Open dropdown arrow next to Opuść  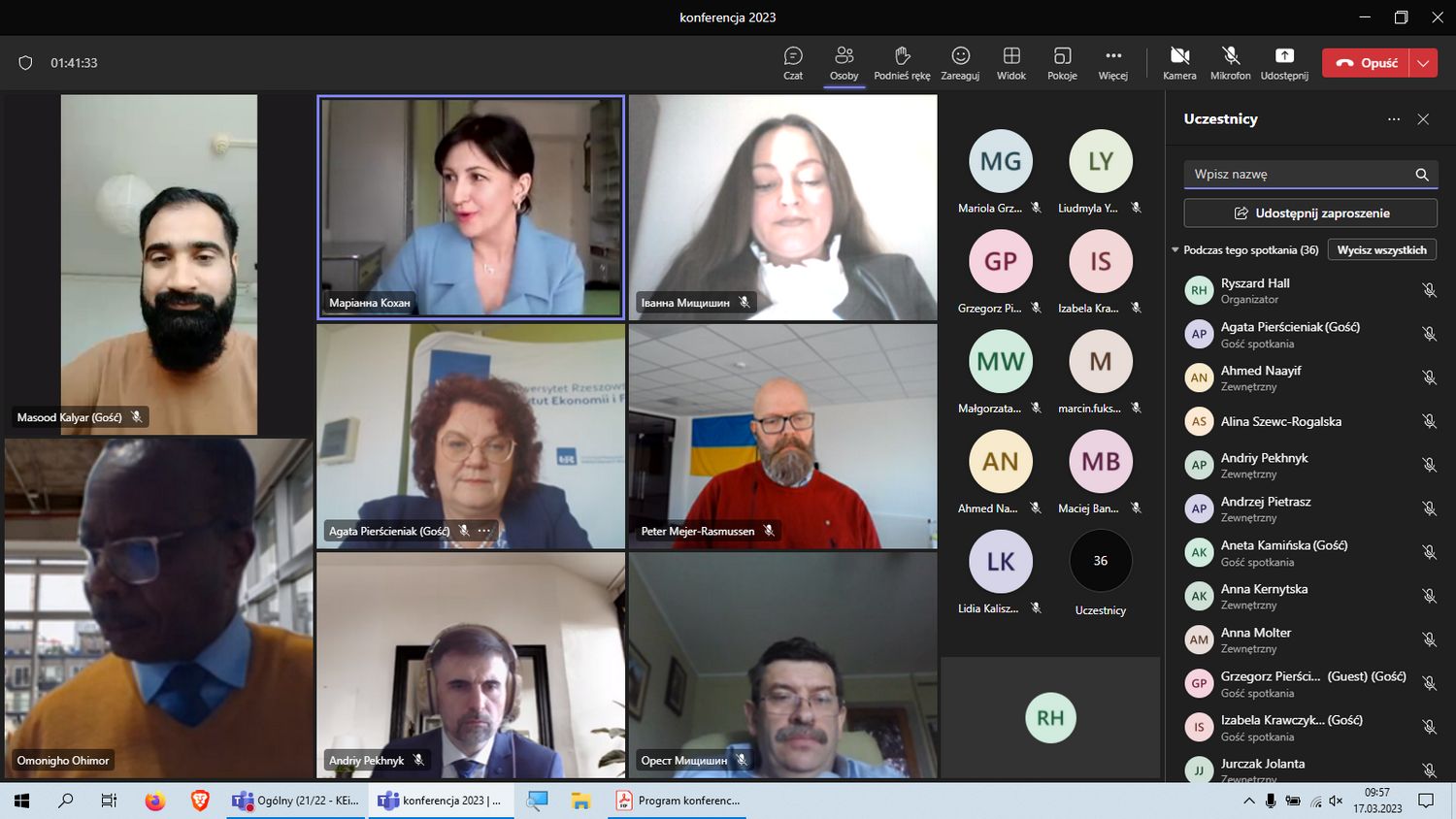(1423, 63)
